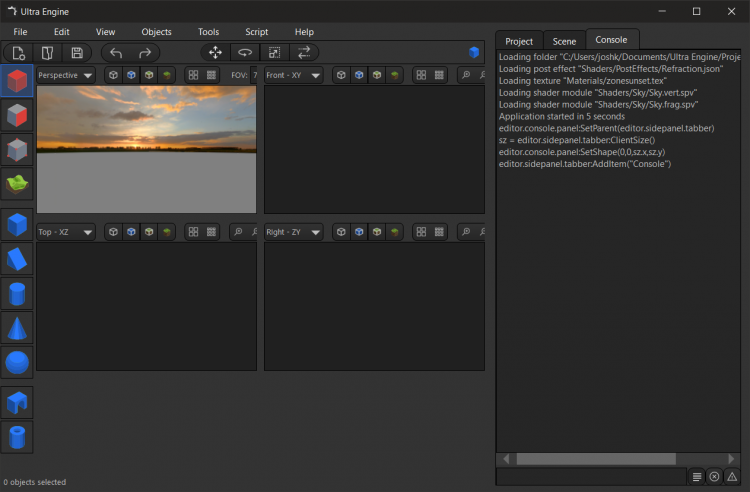
Task: Click the Save scene icon
Action: (x=76, y=52)
